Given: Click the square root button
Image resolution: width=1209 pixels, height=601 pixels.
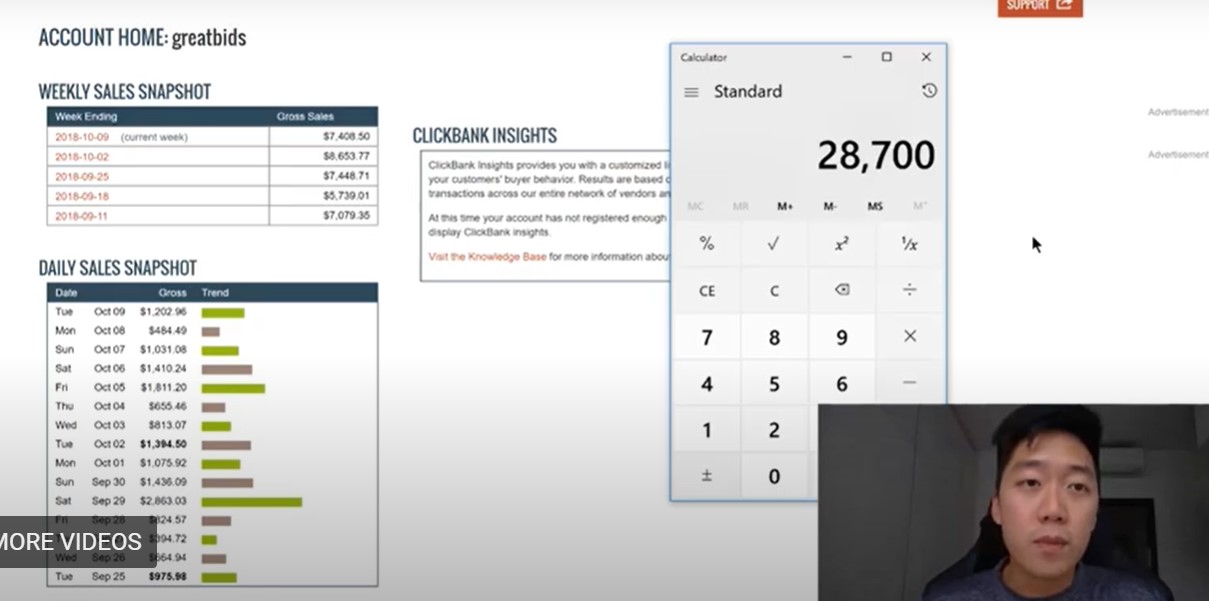Looking at the screenshot, I should [773, 244].
